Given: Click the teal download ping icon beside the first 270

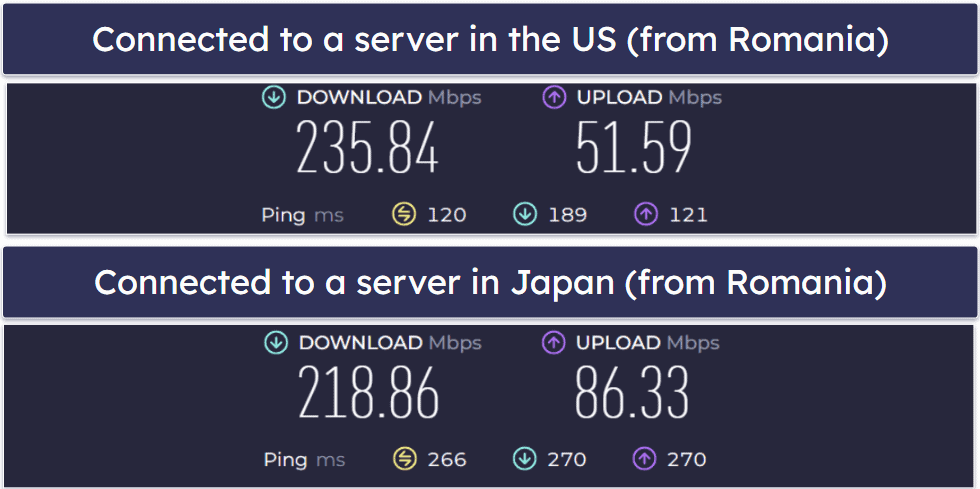Looking at the screenshot, I should (x=524, y=460).
